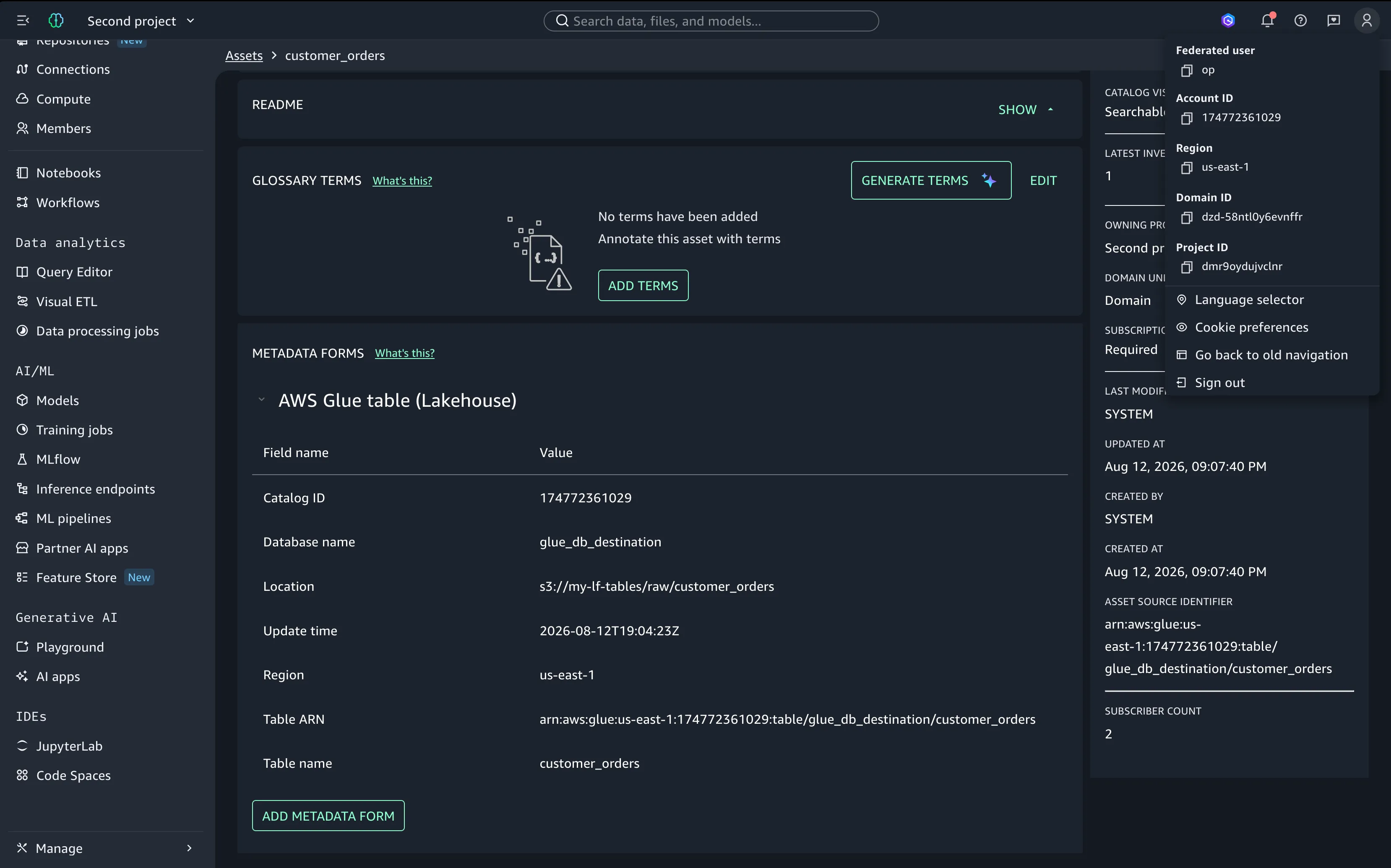Go to Assets breadcrumb link
1391x868 pixels.
pos(244,56)
